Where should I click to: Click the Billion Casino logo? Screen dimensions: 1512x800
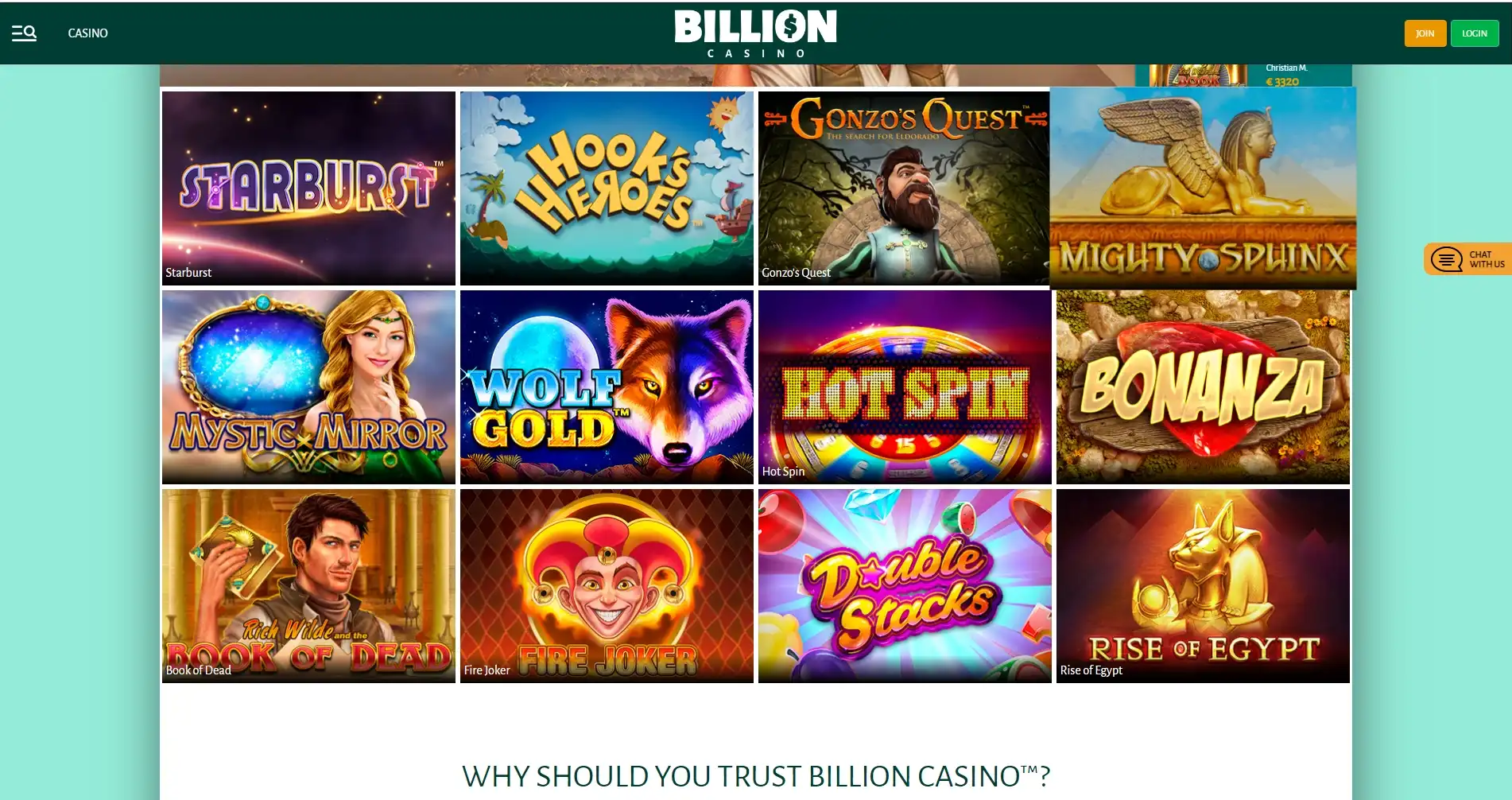(755, 33)
